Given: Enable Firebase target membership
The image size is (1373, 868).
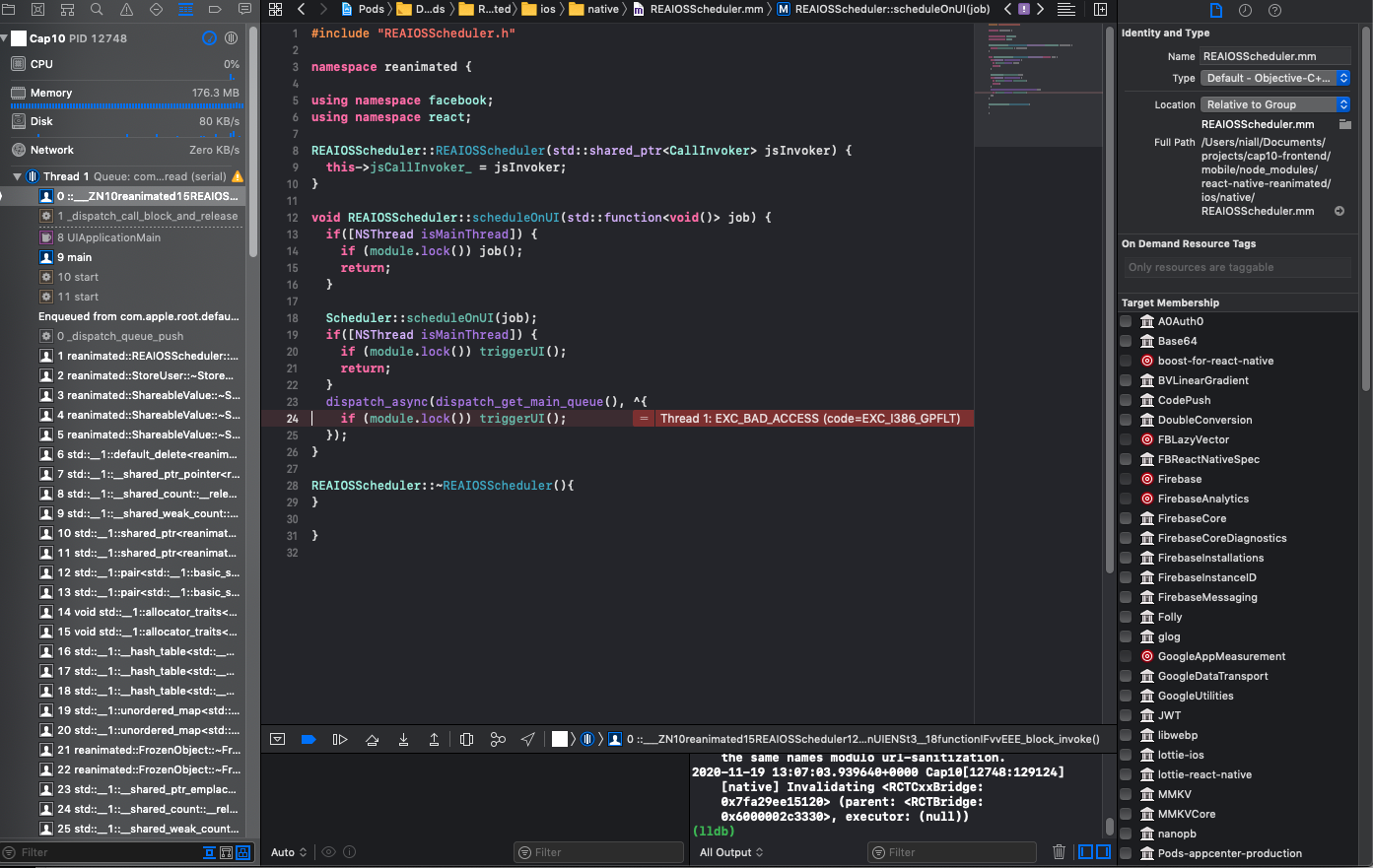Looking at the screenshot, I should (1126, 479).
